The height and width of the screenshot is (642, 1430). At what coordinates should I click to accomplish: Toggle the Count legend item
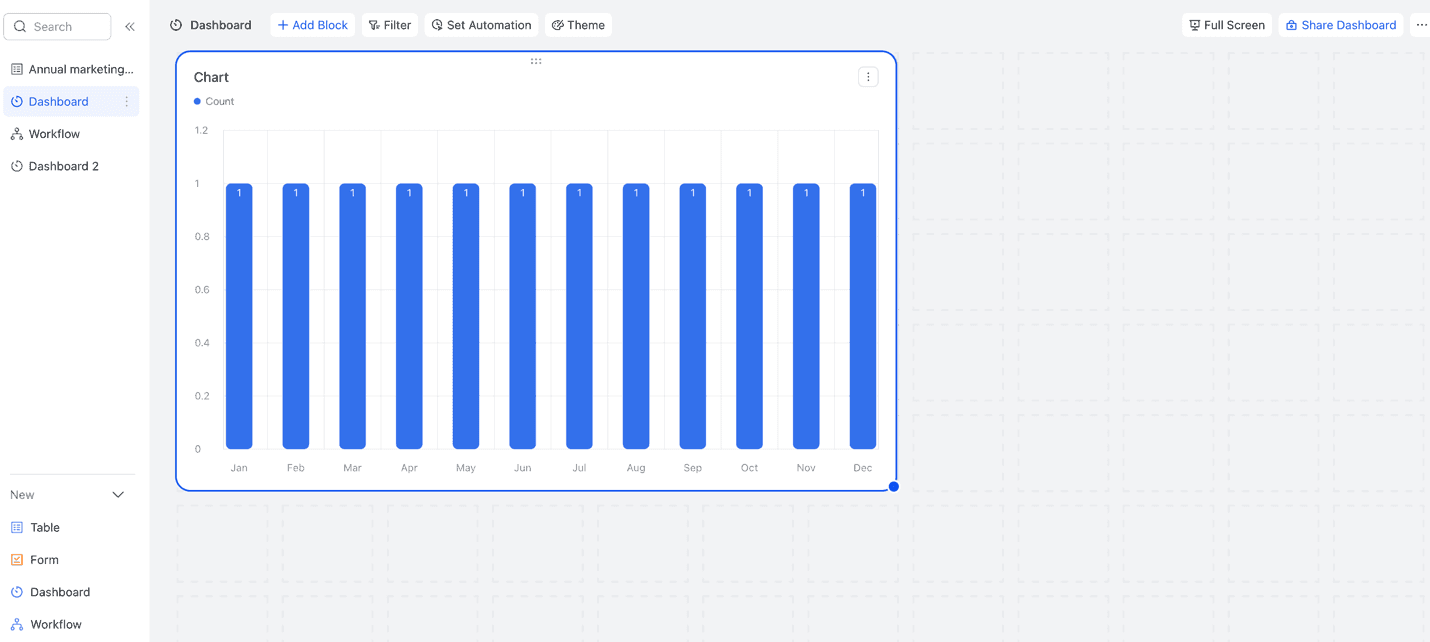pyautogui.click(x=214, y=101)
